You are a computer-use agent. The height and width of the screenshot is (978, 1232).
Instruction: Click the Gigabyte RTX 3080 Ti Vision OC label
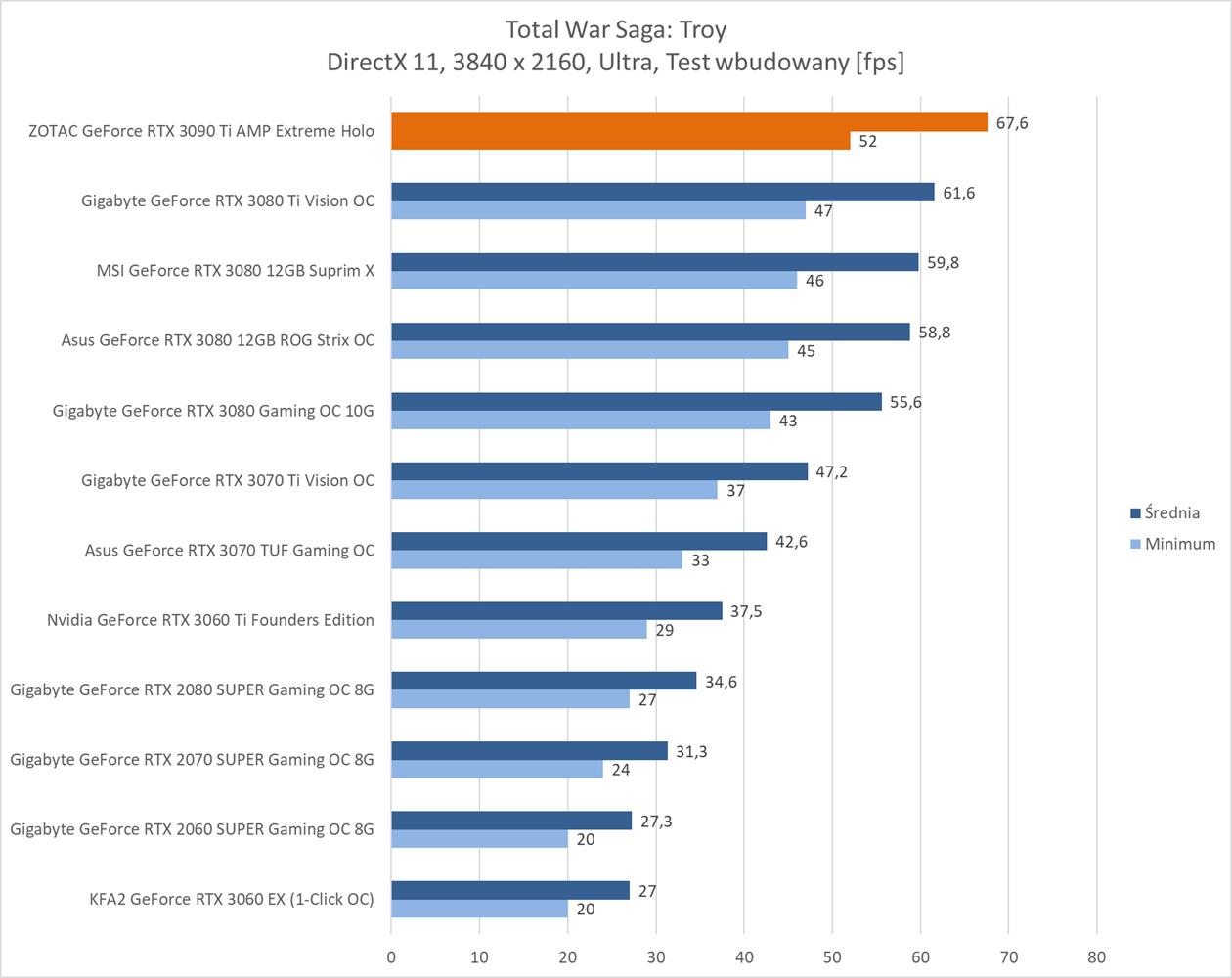(227, 200)
